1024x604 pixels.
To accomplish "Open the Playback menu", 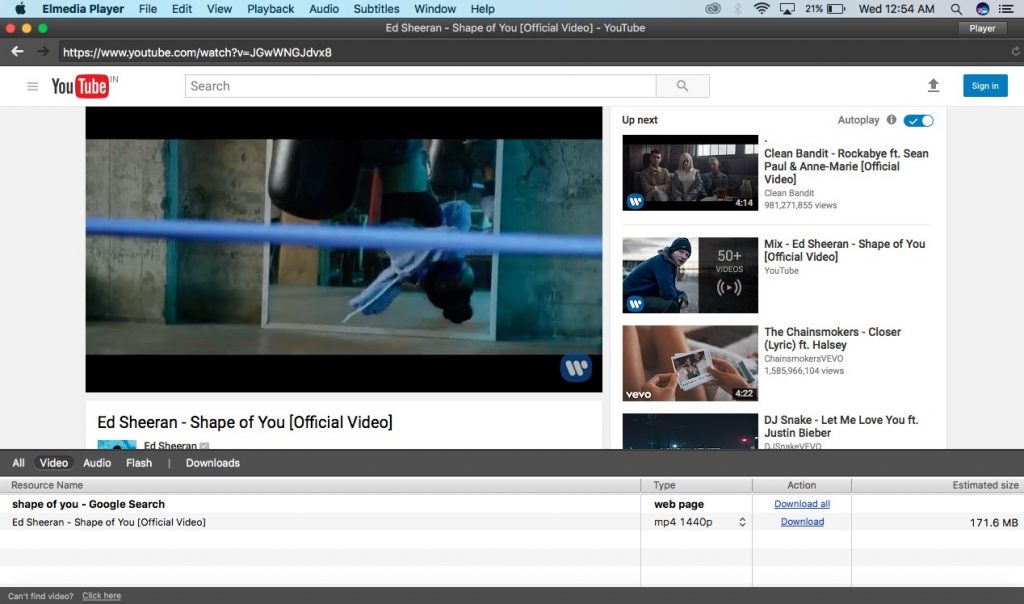I will [270, 9].
